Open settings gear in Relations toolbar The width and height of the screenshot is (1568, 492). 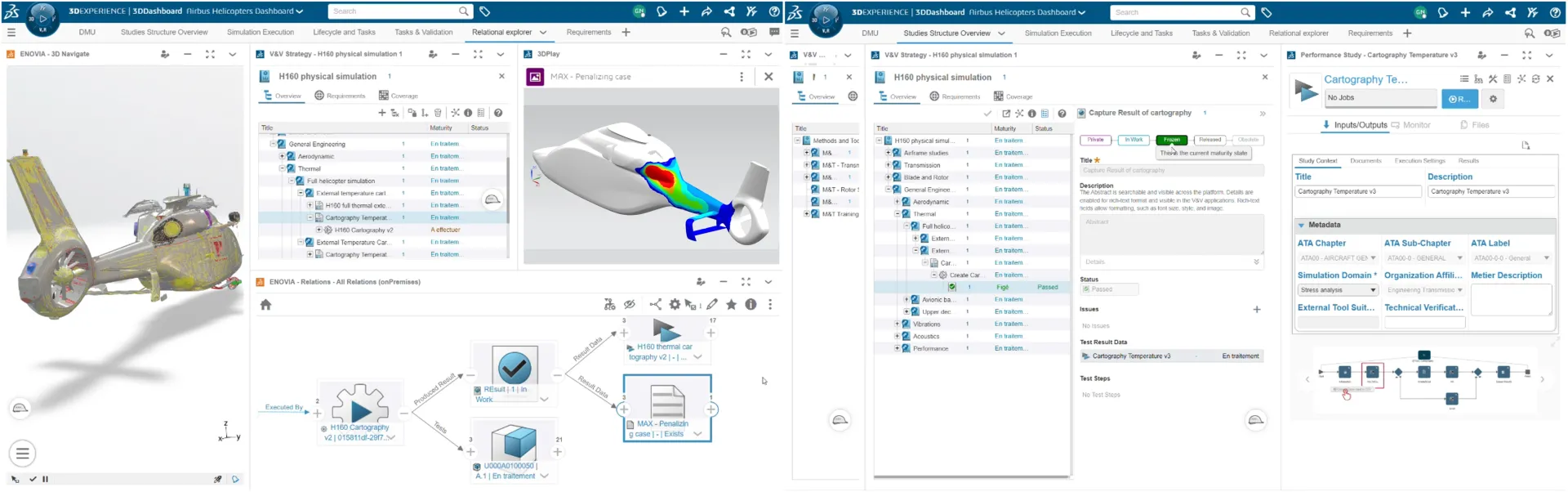coord(675,305)
